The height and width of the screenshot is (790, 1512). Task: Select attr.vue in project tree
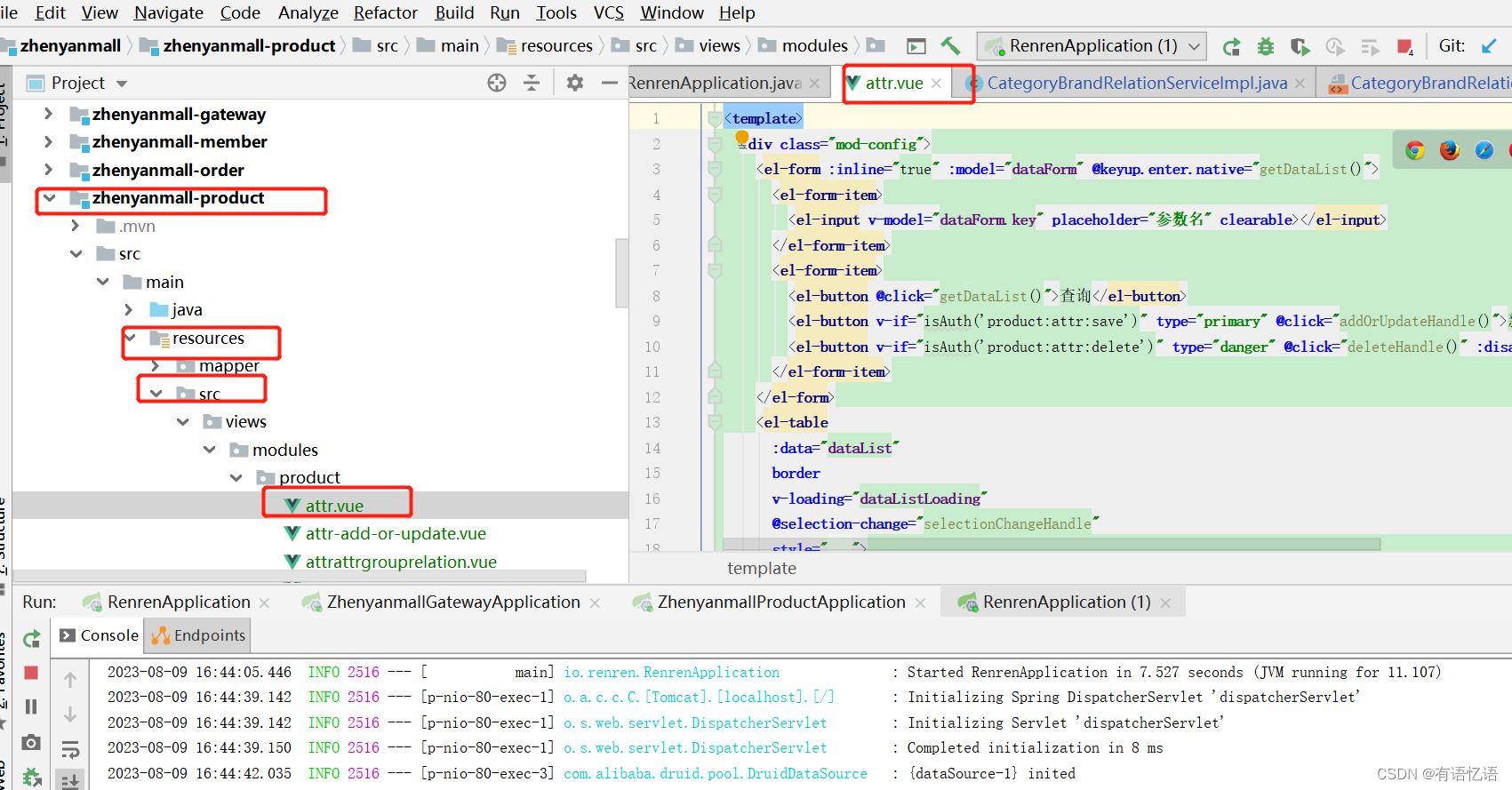[x=334, y=506]
